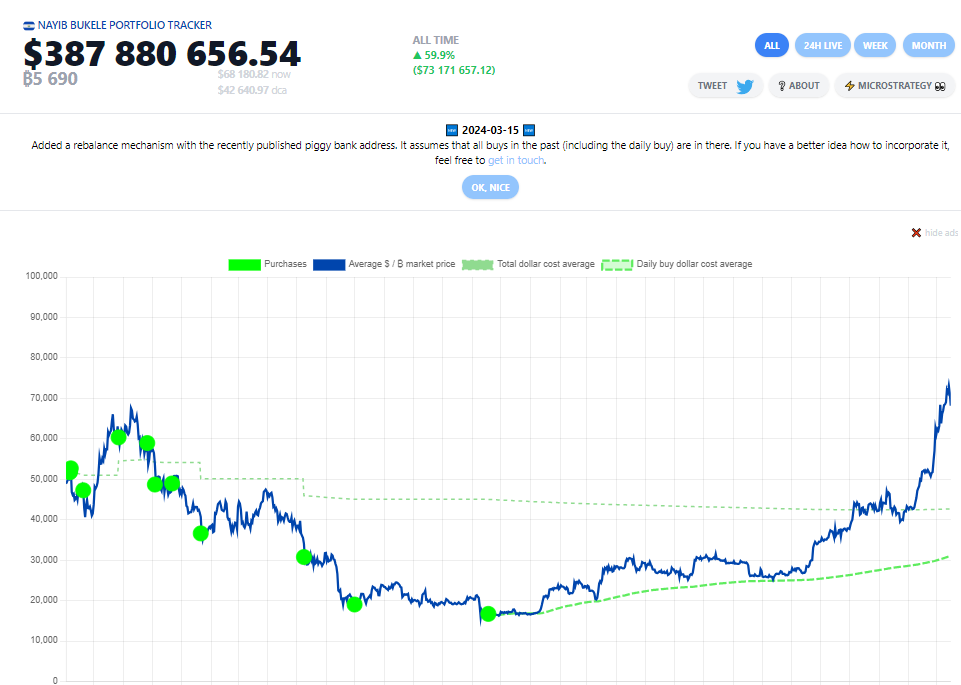Viewport: 961px width, 685px height.
Task: Click the eyes emoji on MicroStrategy button
Action: pos(940,86)
